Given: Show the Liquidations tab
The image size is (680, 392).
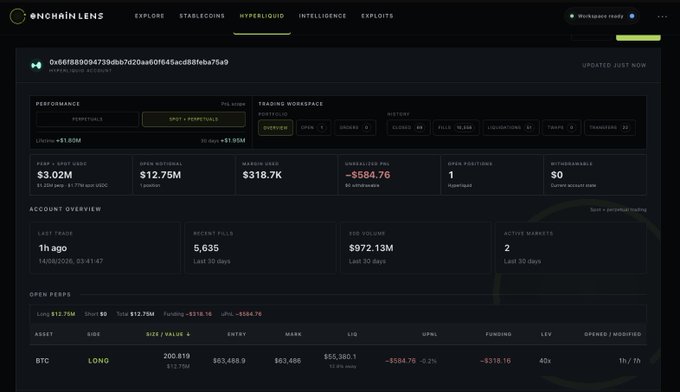Looking at the screenshot, I should 510,128.
